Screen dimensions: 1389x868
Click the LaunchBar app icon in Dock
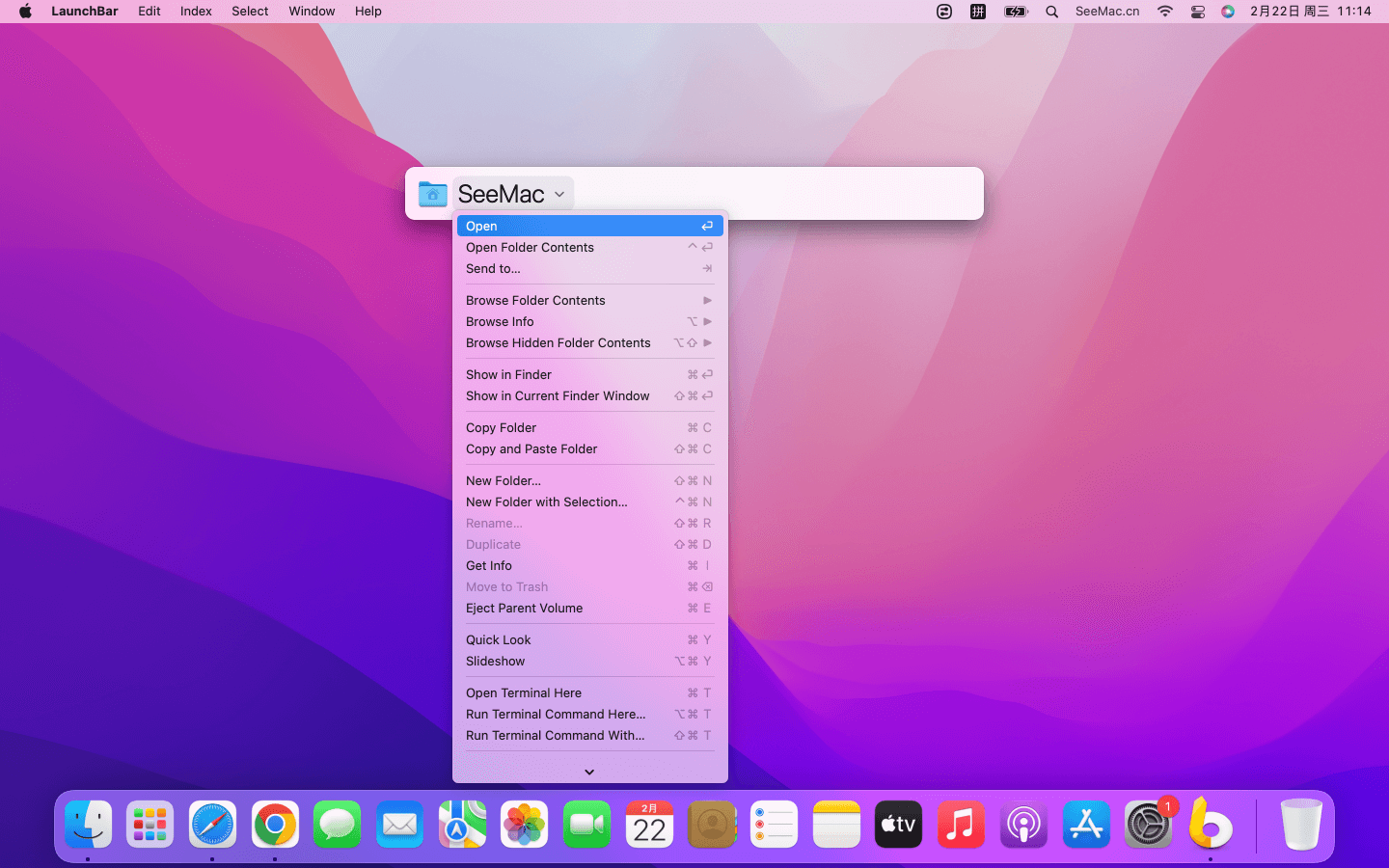click(1211, 823)
